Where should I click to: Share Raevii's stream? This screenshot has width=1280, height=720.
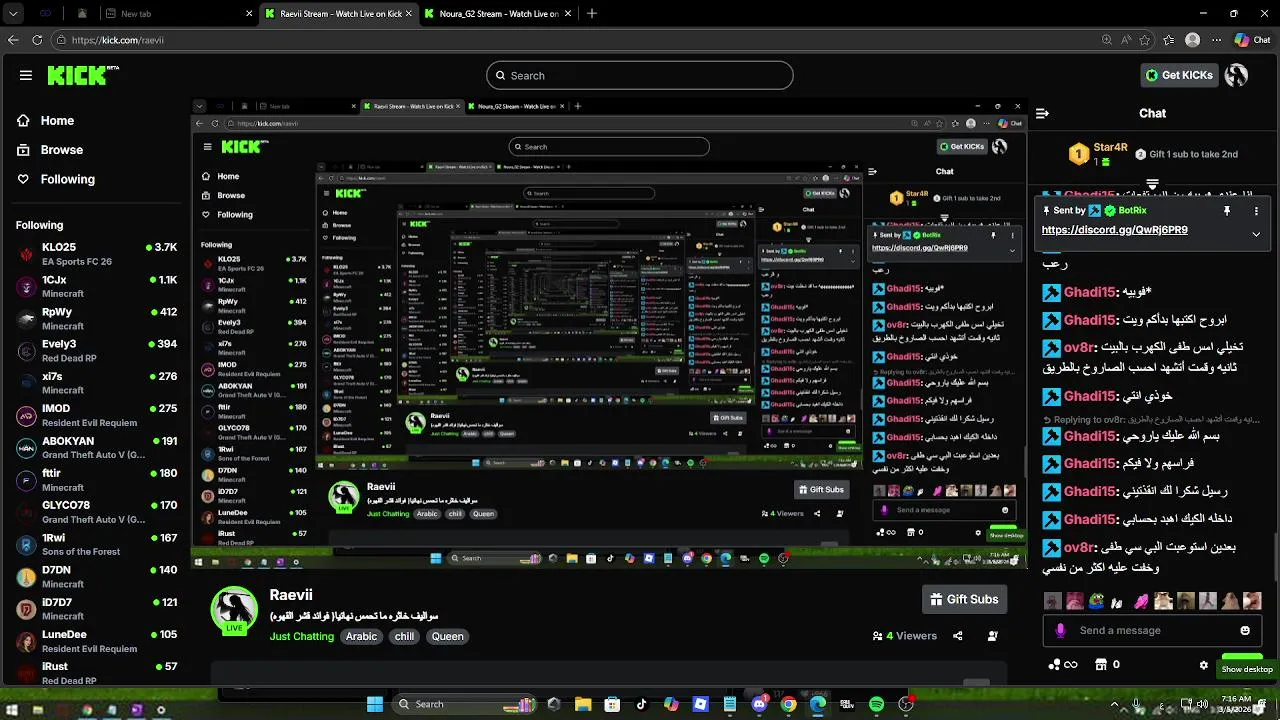click(x=958, y=635)
